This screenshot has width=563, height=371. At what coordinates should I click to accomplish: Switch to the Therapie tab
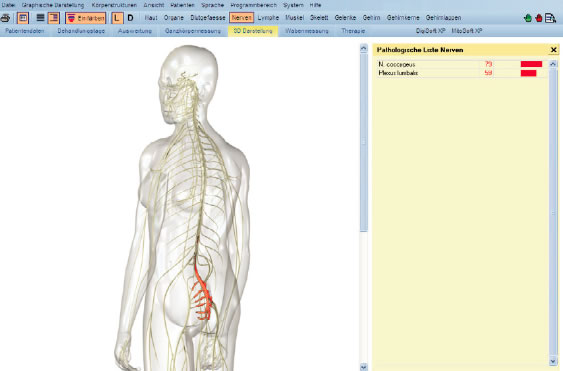click(353, 31)
